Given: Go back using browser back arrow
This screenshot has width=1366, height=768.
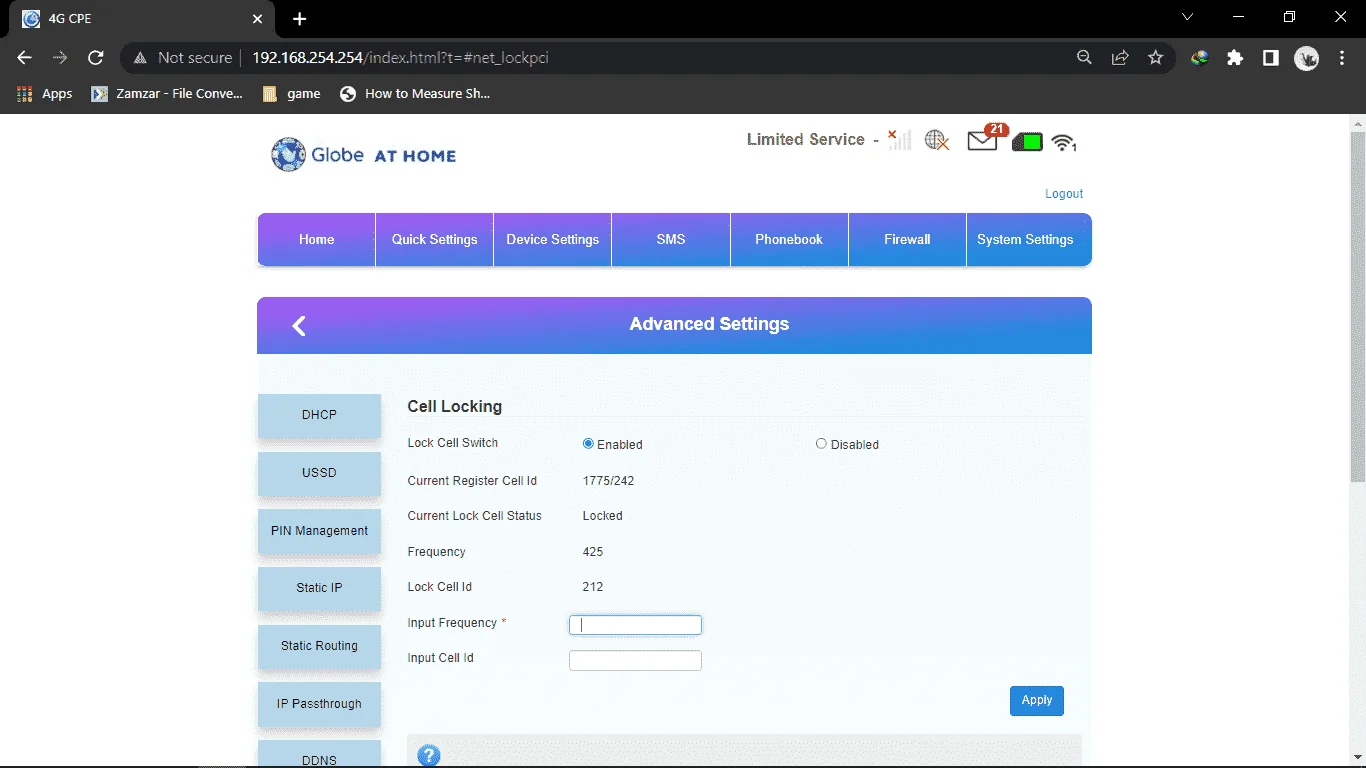Looking at the screenshot, I should [25, 58].
